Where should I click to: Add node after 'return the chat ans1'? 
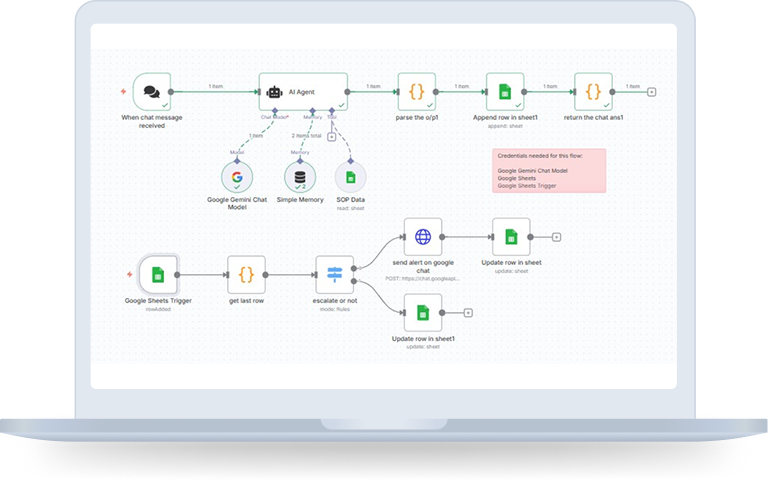pyautogui.click(x=652, y=91)
